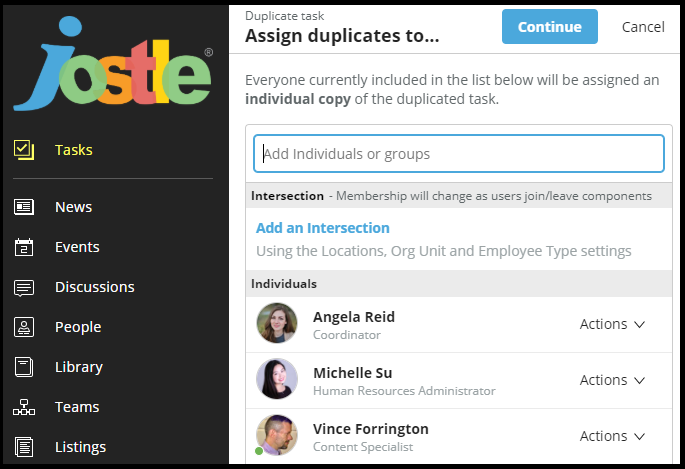Click the Events calendar icon

tap(24, 247)
